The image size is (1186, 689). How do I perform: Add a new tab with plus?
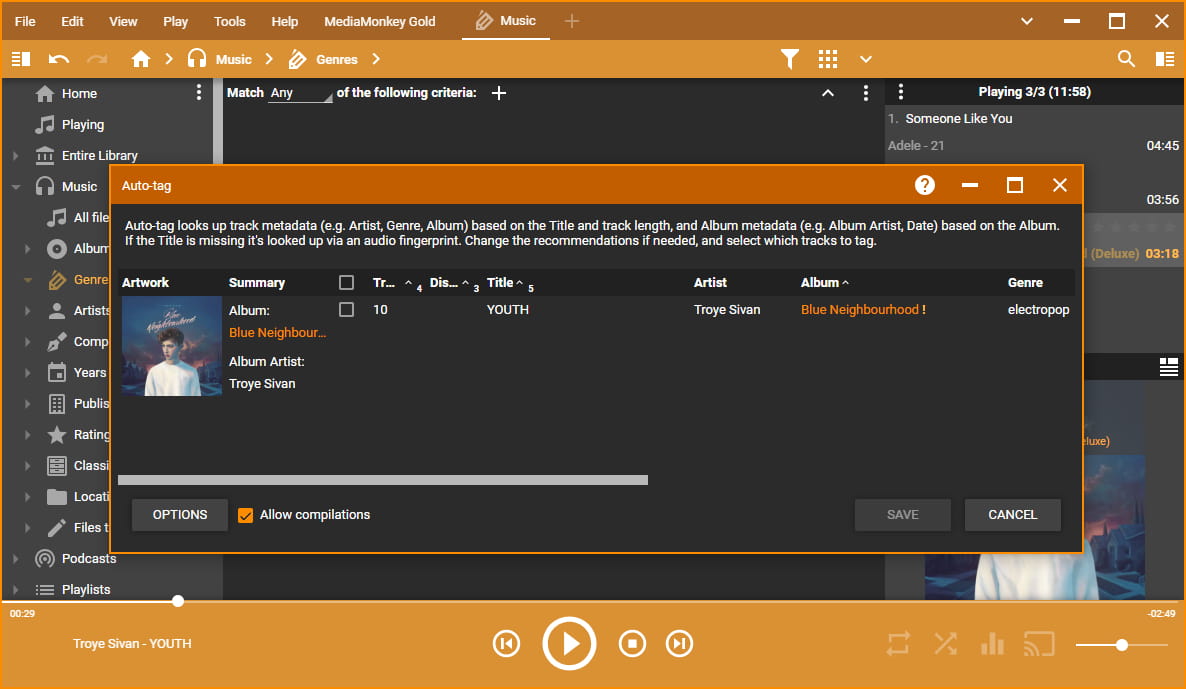pyautogui.click(x=572, y=21)
